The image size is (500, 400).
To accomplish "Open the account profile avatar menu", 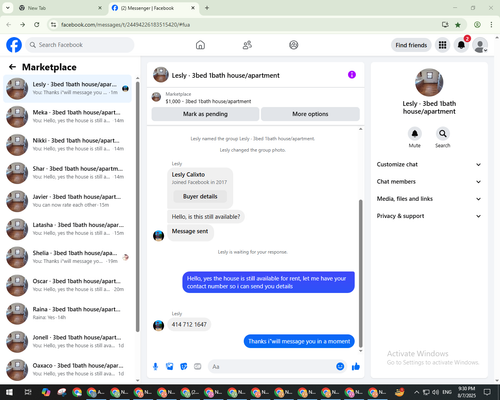I will click(480, 45).
